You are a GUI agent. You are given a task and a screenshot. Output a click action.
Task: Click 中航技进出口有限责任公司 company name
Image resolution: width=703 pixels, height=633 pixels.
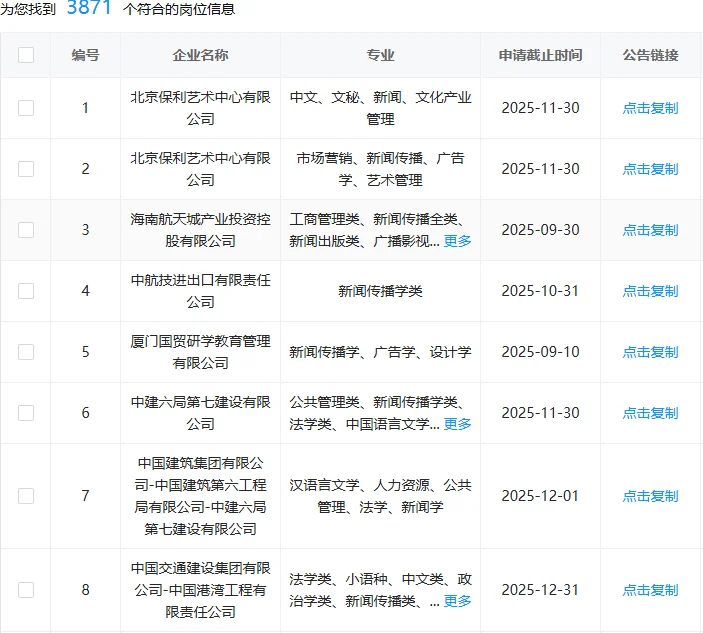[200, 291]
